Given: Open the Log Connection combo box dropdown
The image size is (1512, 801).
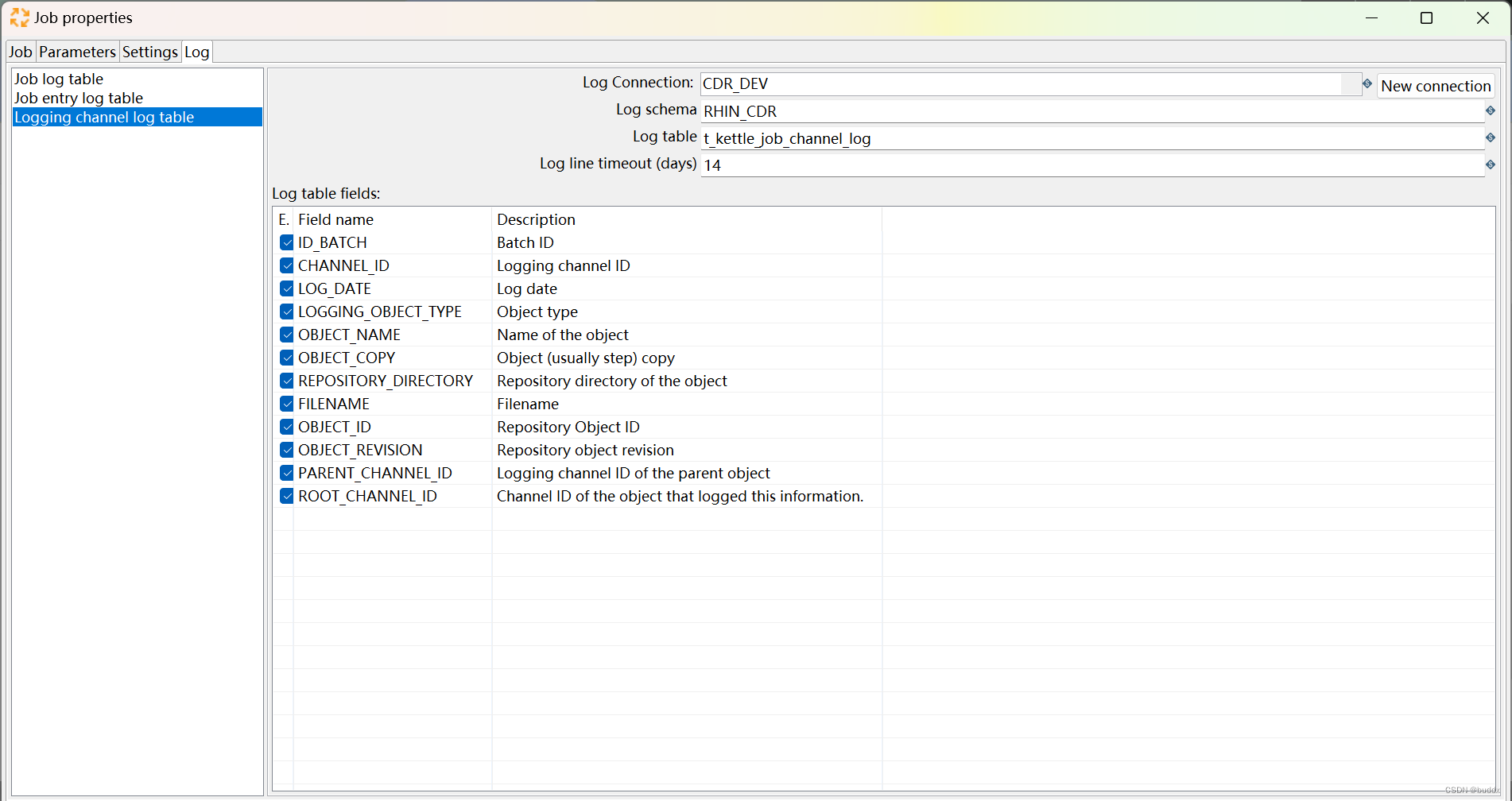Looking at the screenshot, I should click(x=1351, y=83).
